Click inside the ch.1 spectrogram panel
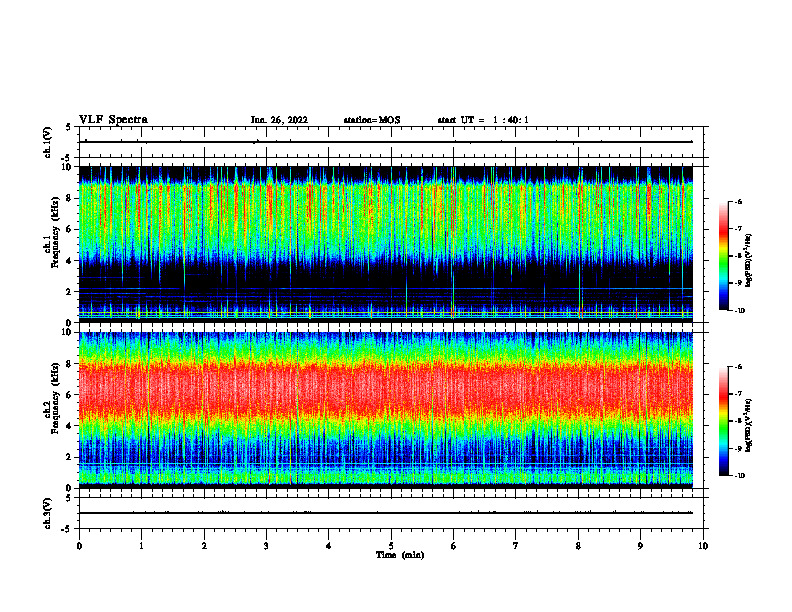This screenshot has width=792, height=612. point(386,244)
